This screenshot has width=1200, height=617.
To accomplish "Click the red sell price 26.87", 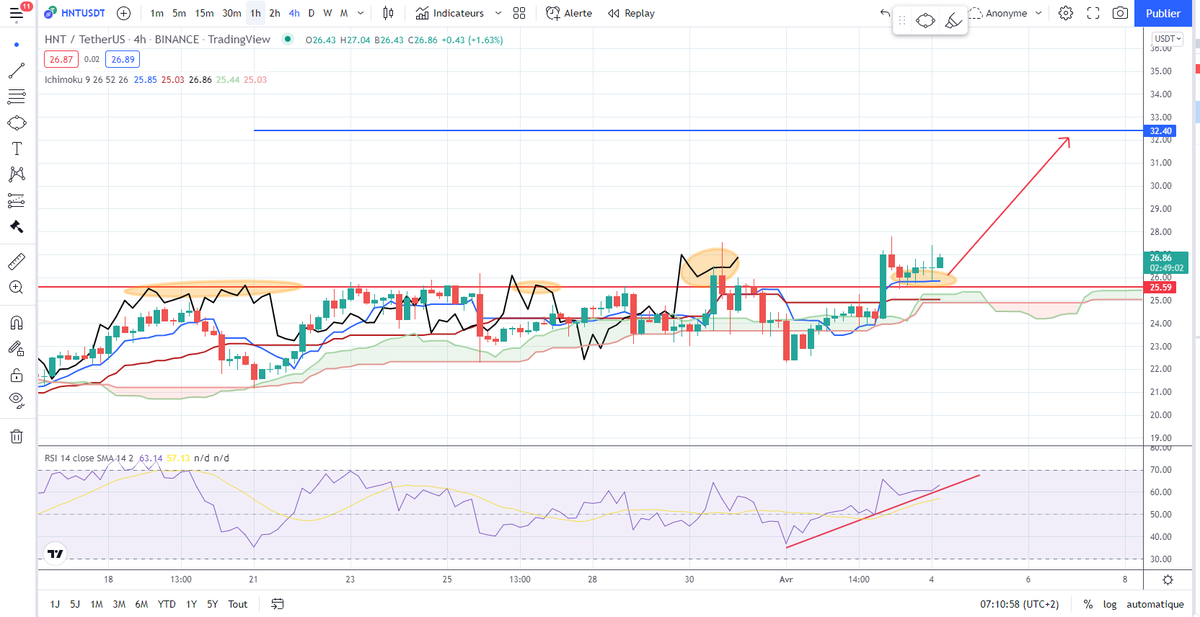I will point(60,59).
